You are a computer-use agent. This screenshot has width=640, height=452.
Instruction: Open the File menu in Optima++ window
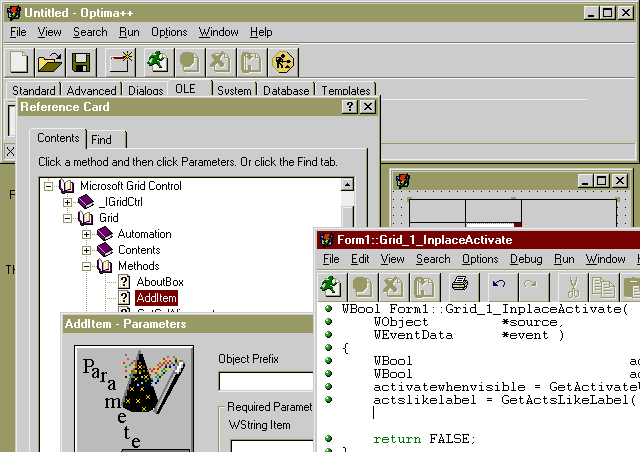coord(18,32)
